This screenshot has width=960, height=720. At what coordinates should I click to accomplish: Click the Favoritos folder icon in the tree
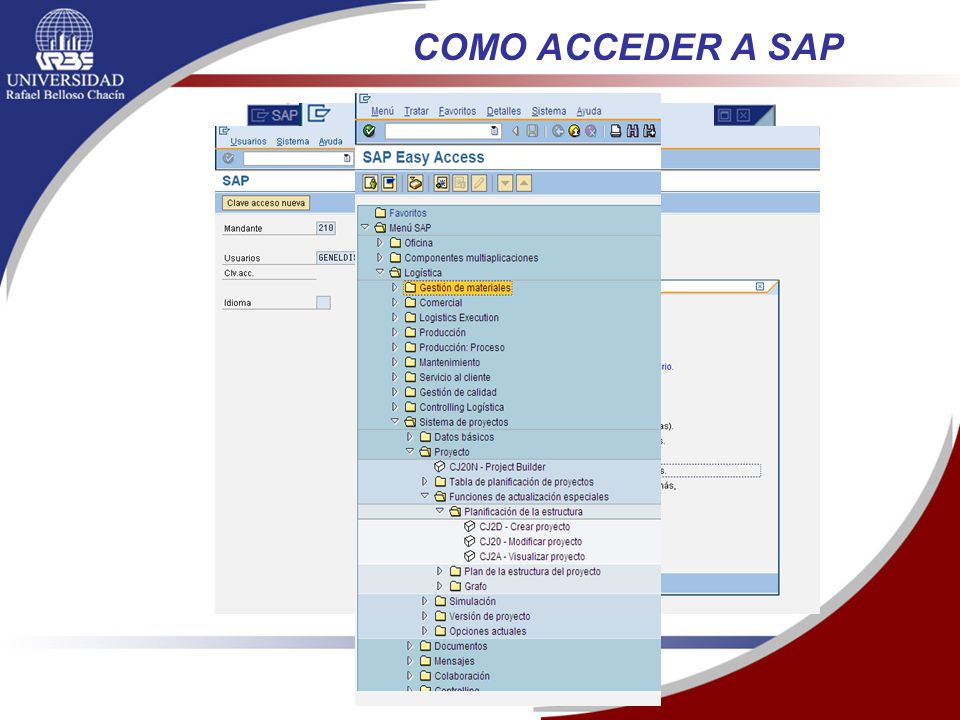coord(380,212)
